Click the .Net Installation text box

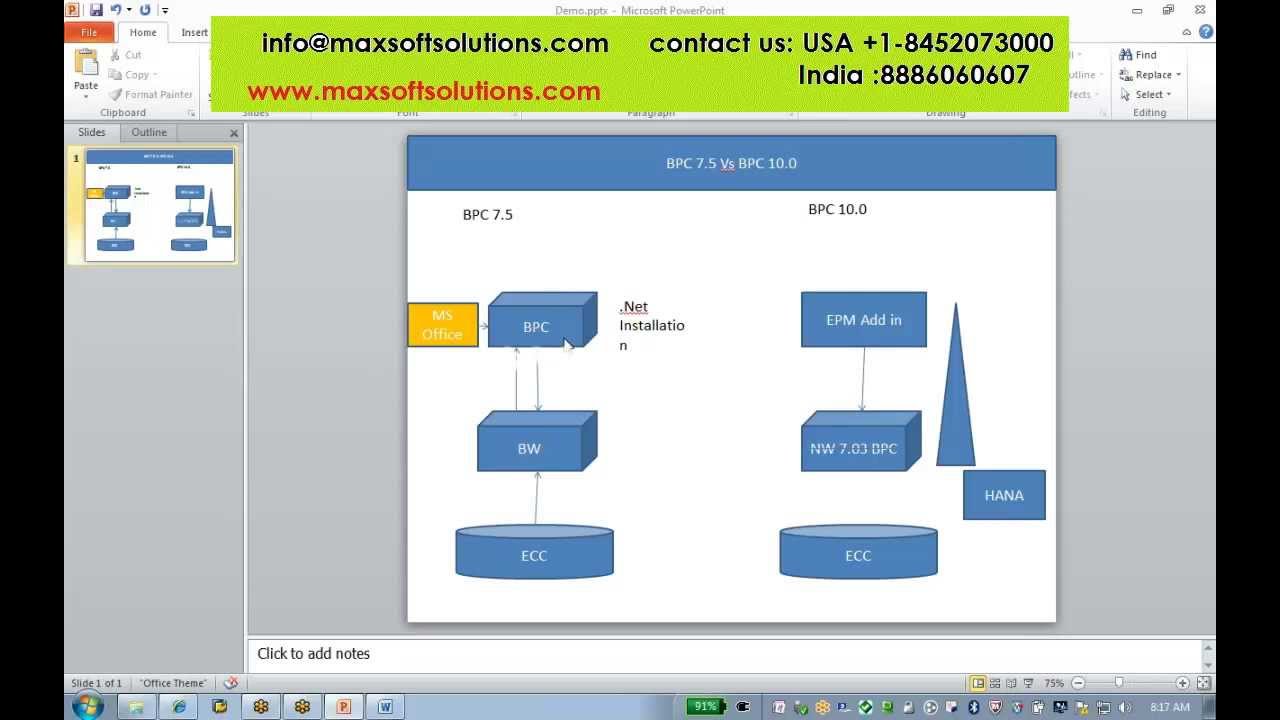[x=652, y=326]
